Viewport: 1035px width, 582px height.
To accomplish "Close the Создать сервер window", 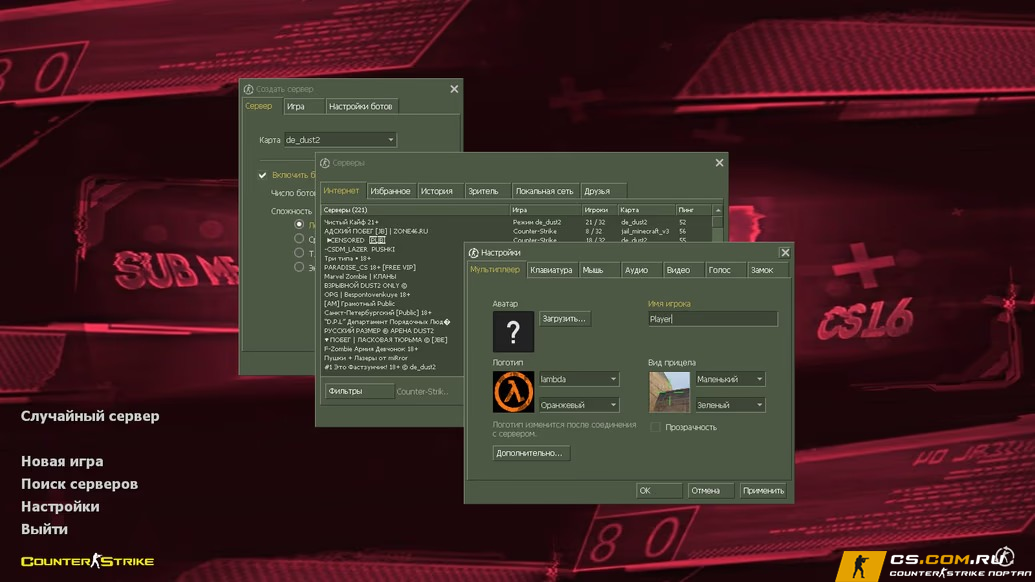I will [x=454, y=89].
